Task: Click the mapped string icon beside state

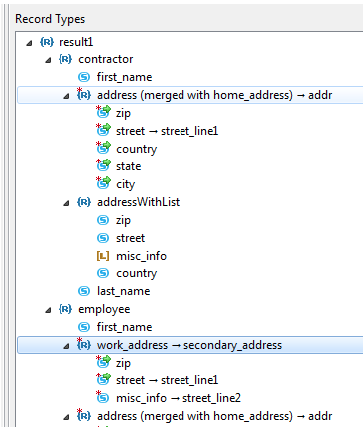Action: (103, 166)
